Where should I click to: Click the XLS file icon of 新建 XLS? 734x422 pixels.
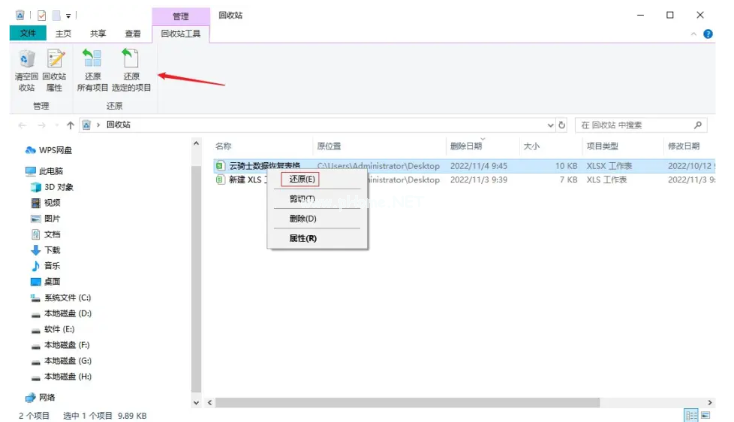(x=220, y=180)
